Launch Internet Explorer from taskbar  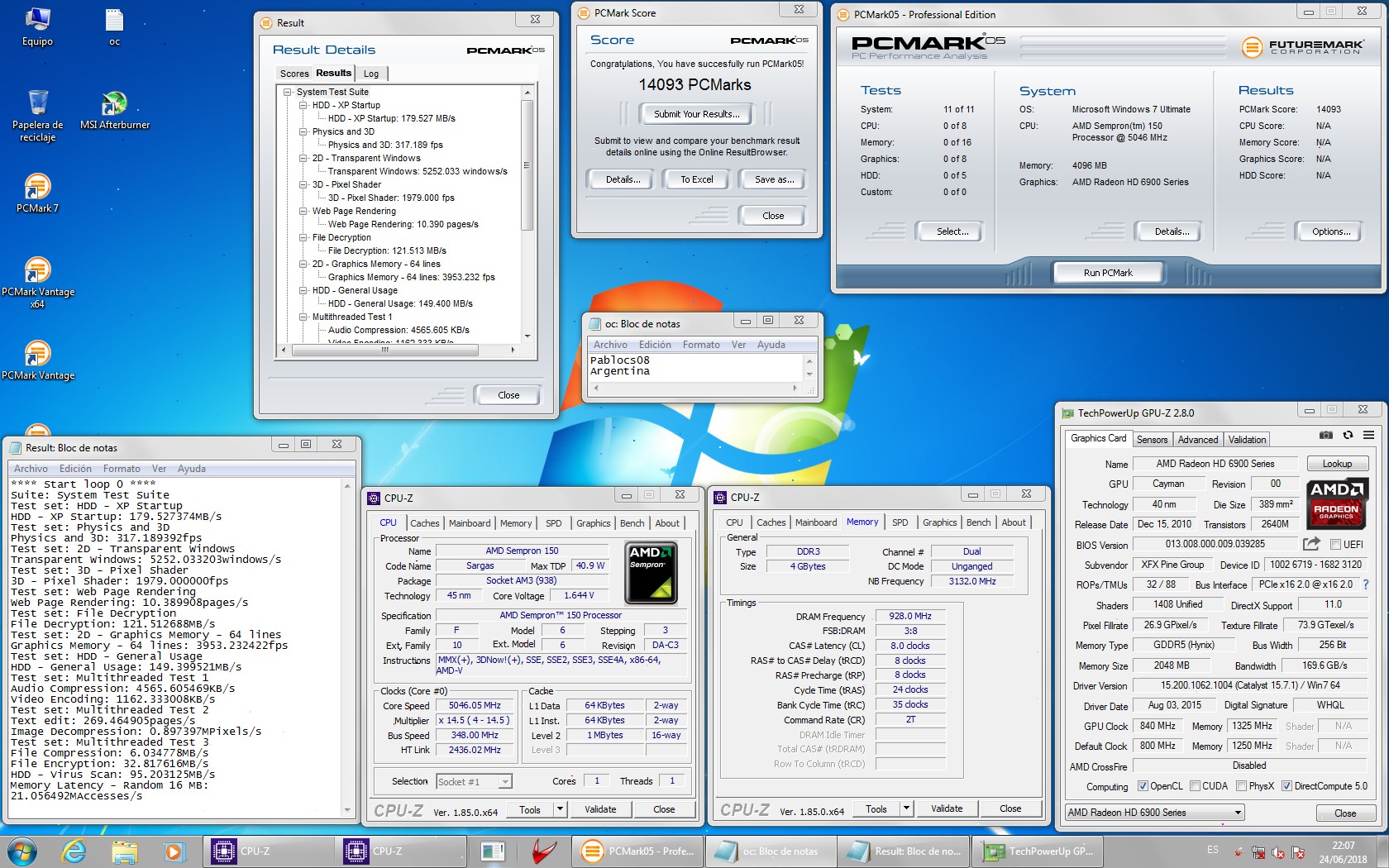pos(74,851)
